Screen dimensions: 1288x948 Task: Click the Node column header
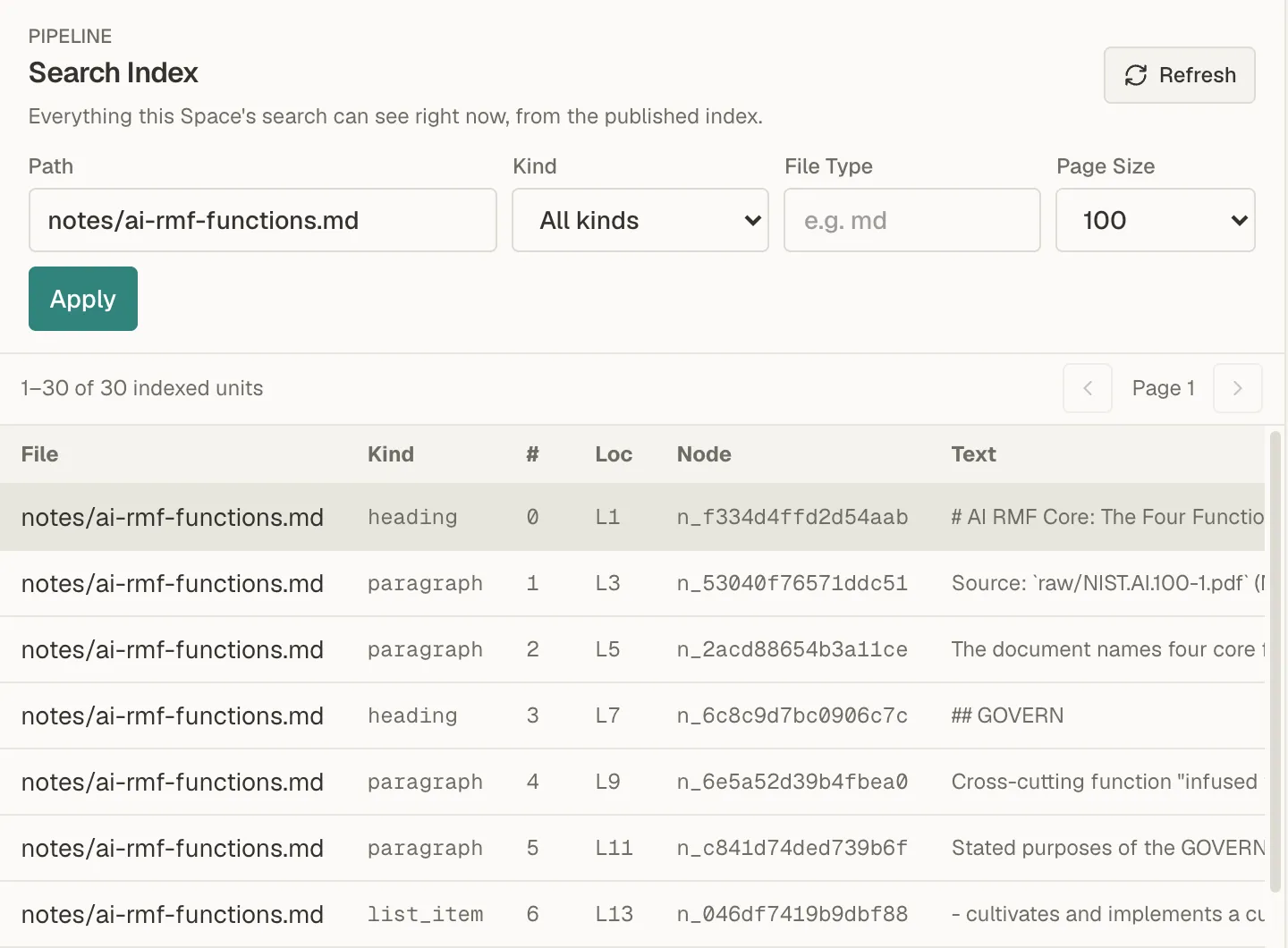tap(704, 454)
